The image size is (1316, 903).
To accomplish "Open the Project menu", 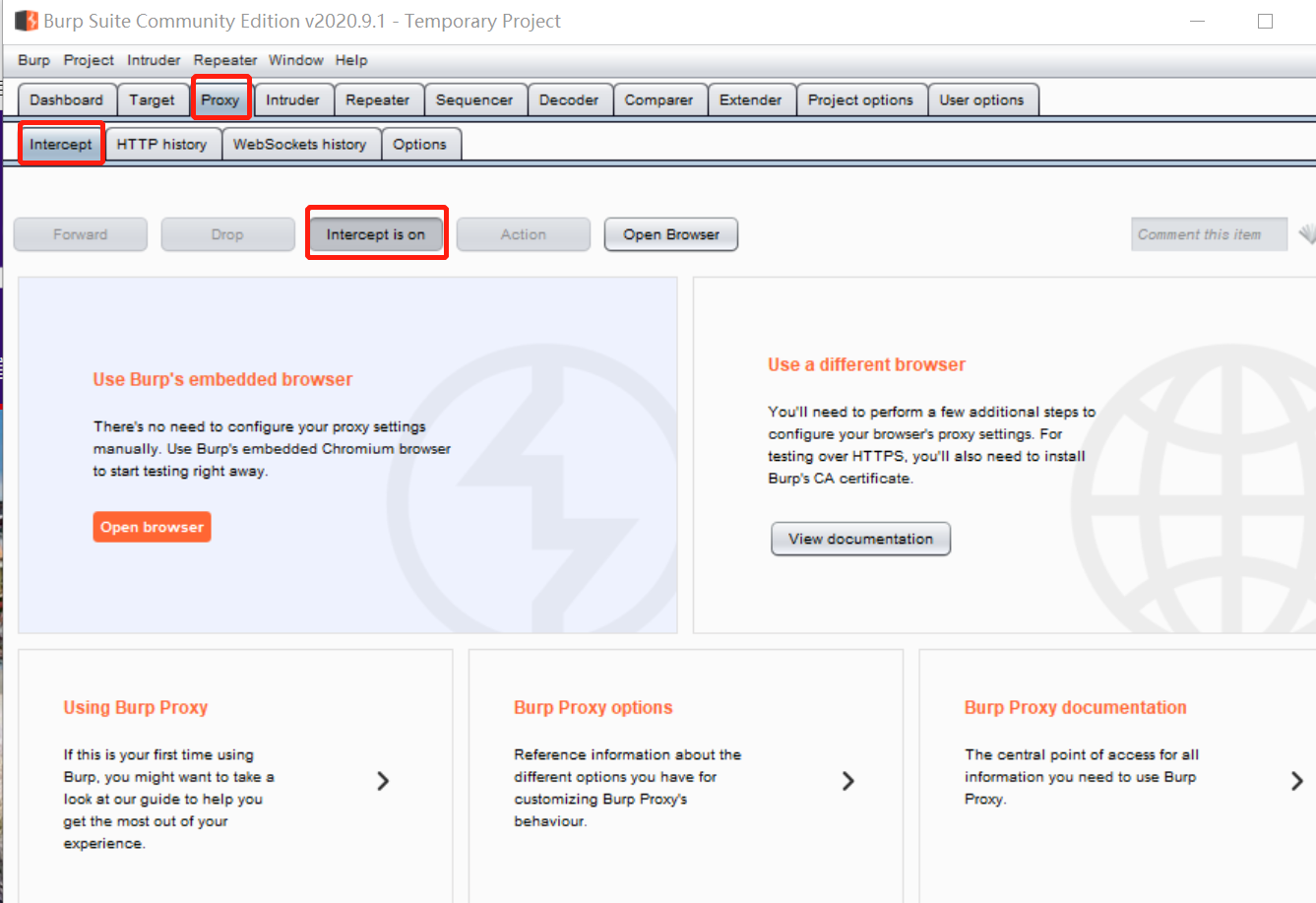I will point(89,60).
